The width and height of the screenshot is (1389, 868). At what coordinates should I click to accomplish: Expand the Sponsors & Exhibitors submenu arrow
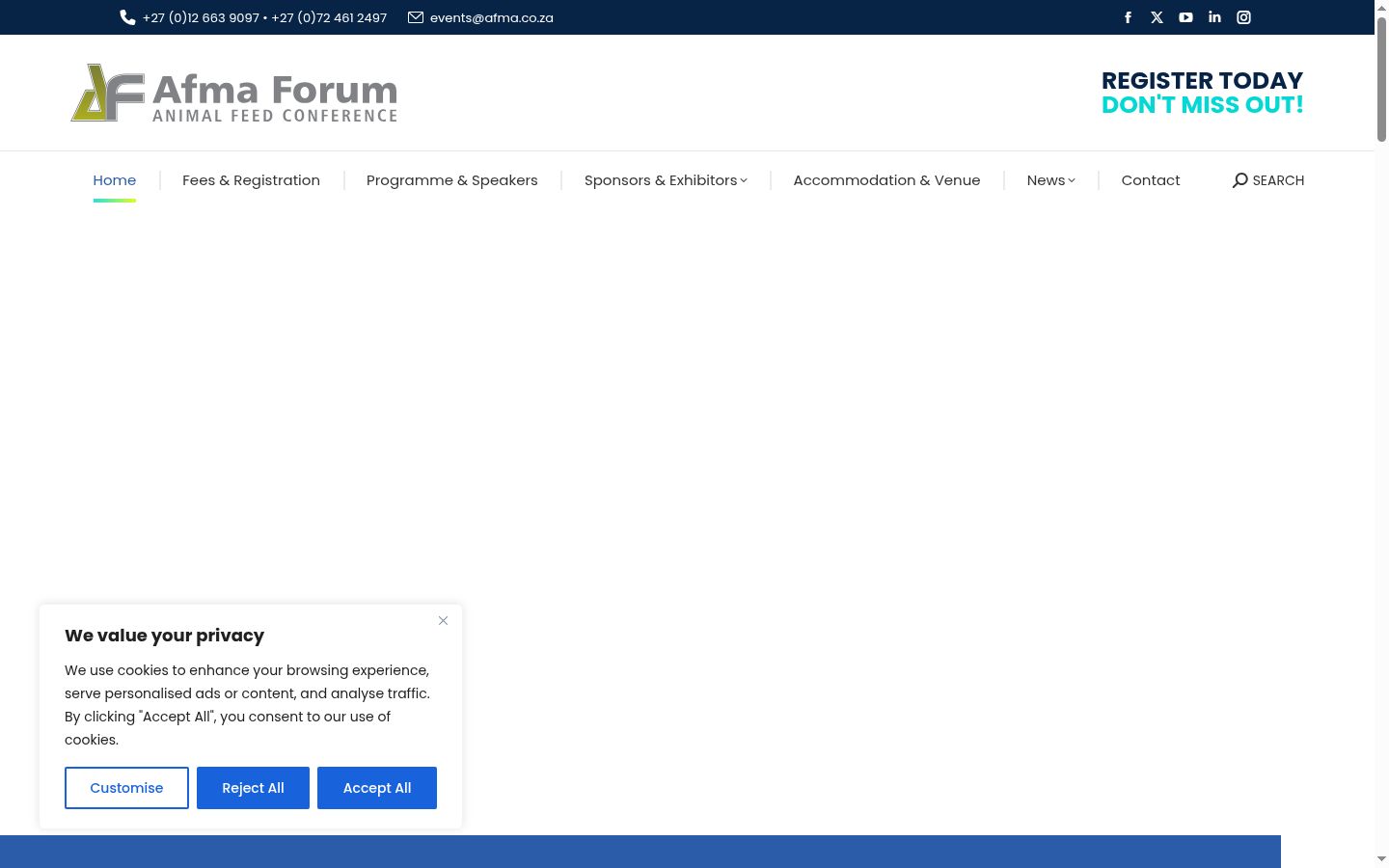[744, 180]
